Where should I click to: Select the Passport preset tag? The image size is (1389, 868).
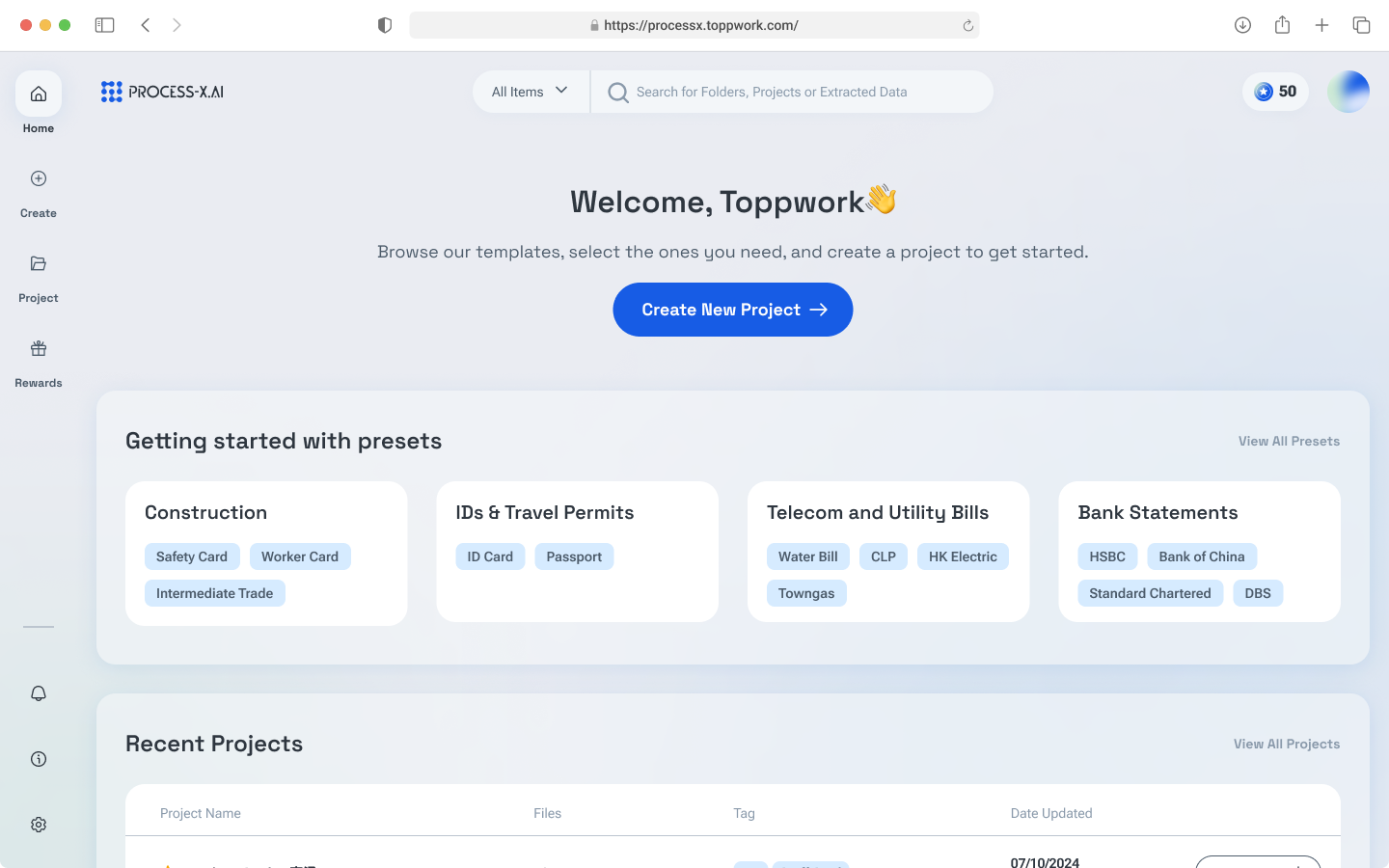click(x=574, y=556)
